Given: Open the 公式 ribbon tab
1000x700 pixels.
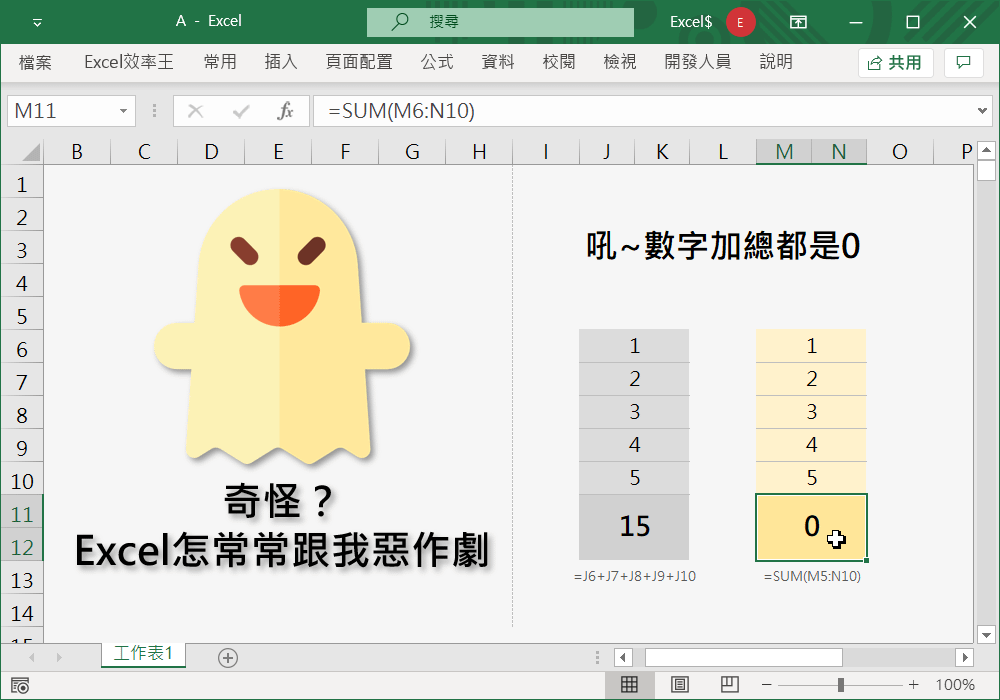Looking at the screenshot, I should [437, 62].
